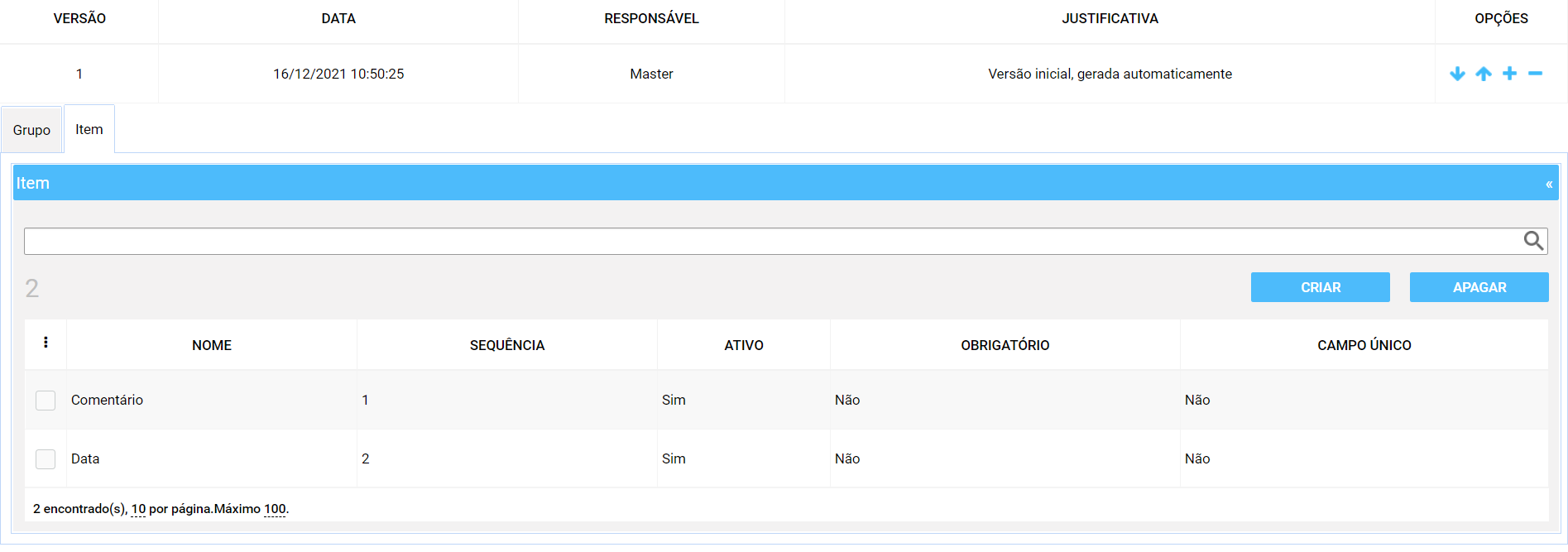Change the maximum 100 setting
The width and height of the screenshot is (1568, 552).
click(x=275, y=509)
